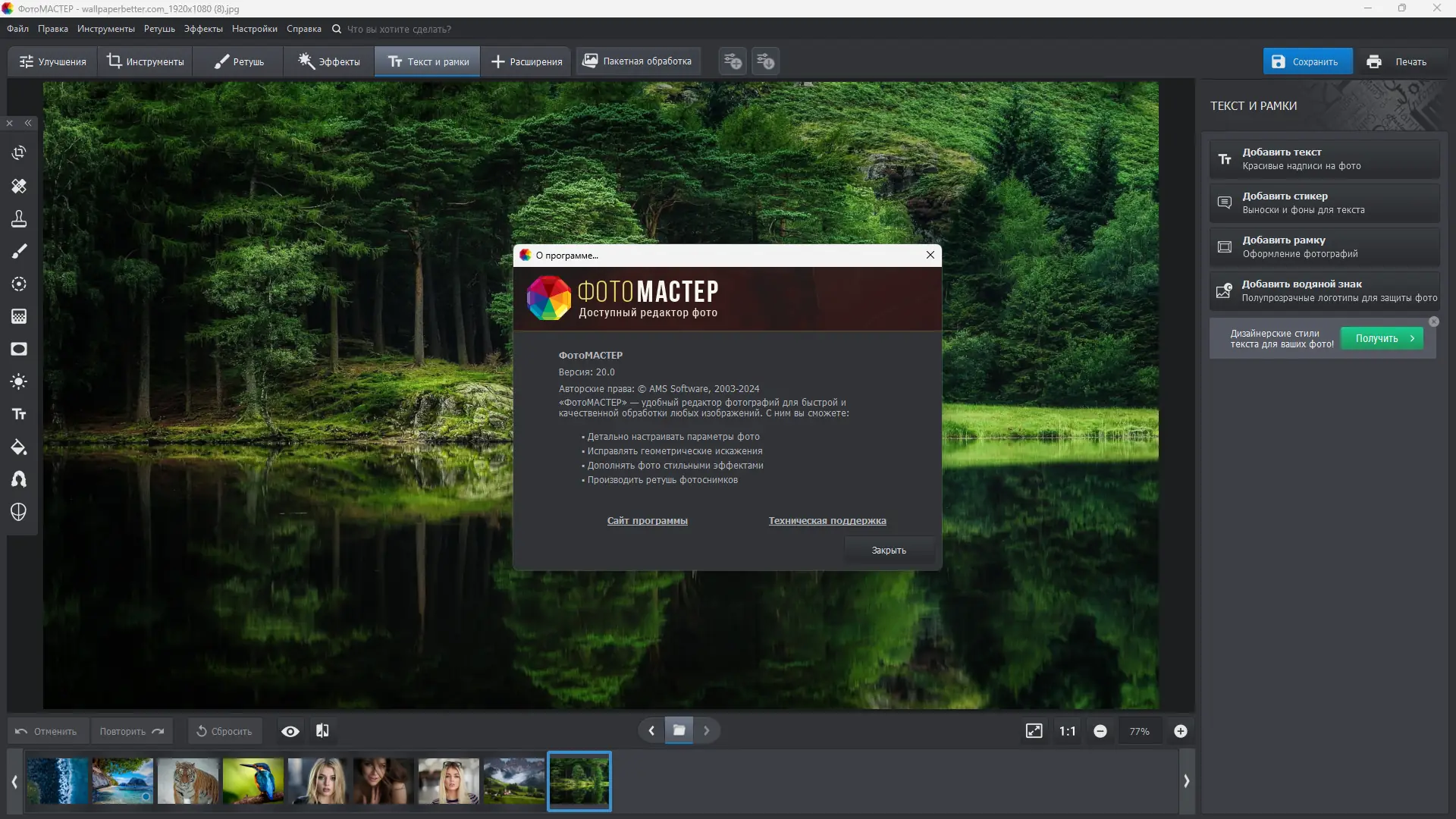This screenshot has width=1456, height=819.
Task: Toggle the eye preview original icon
Action: pos(290,731)
